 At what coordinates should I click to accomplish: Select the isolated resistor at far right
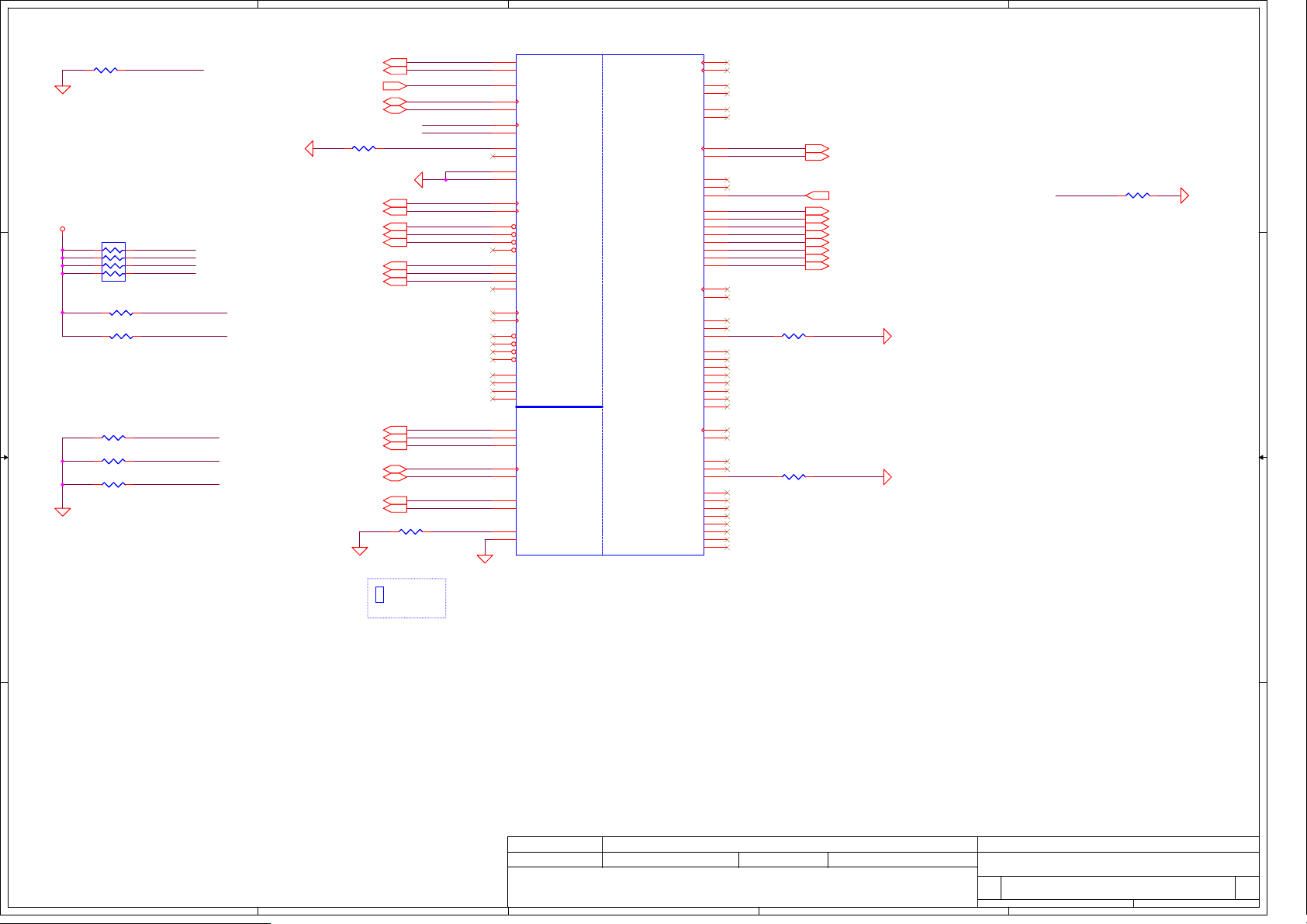coord(1138,196)
